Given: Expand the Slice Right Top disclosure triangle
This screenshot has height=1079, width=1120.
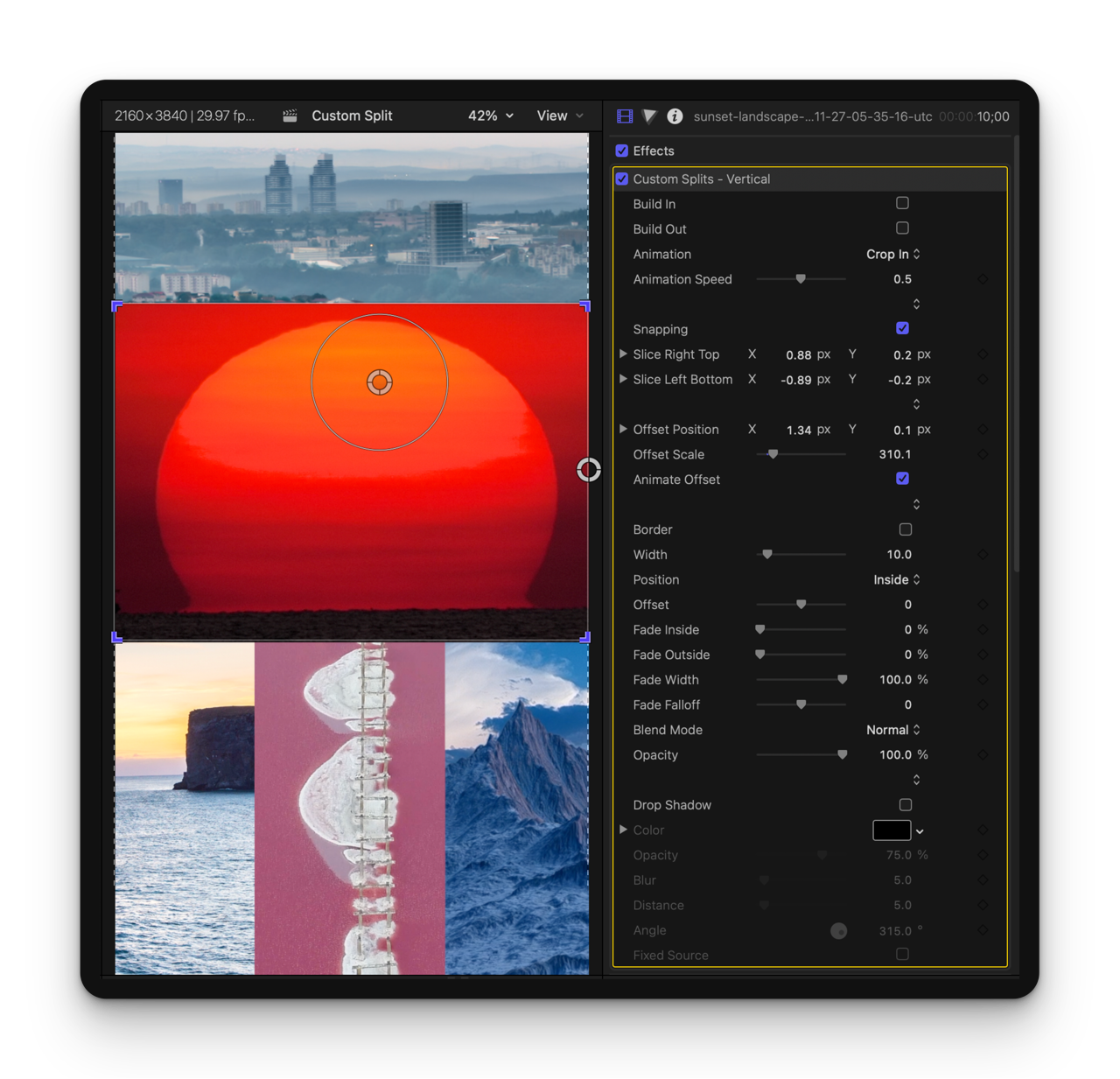Looking at the screenshot, I should coord(623,354).
